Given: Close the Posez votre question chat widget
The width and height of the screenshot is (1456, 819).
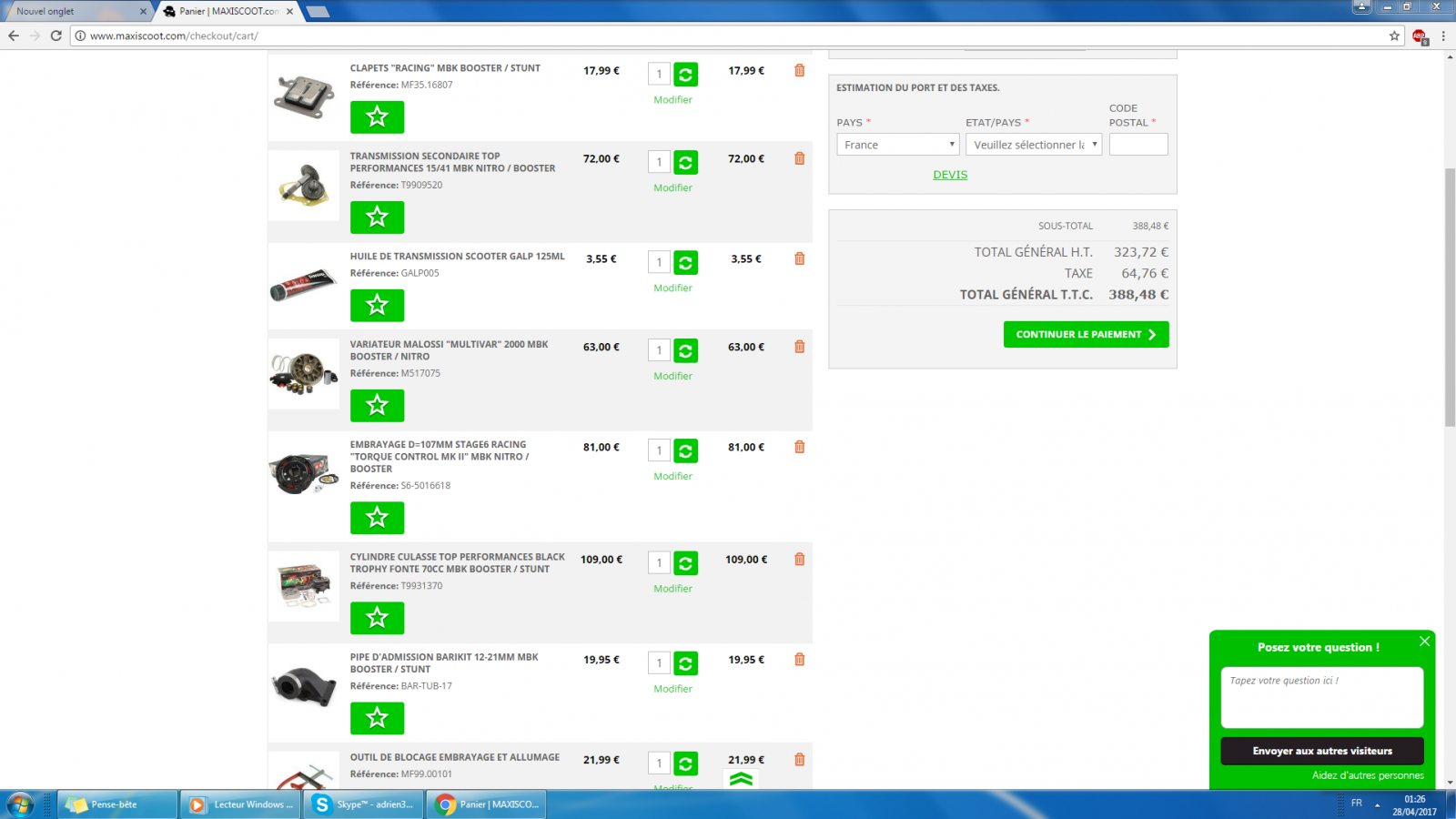Looking at the screenshot, I should 1424,642.
